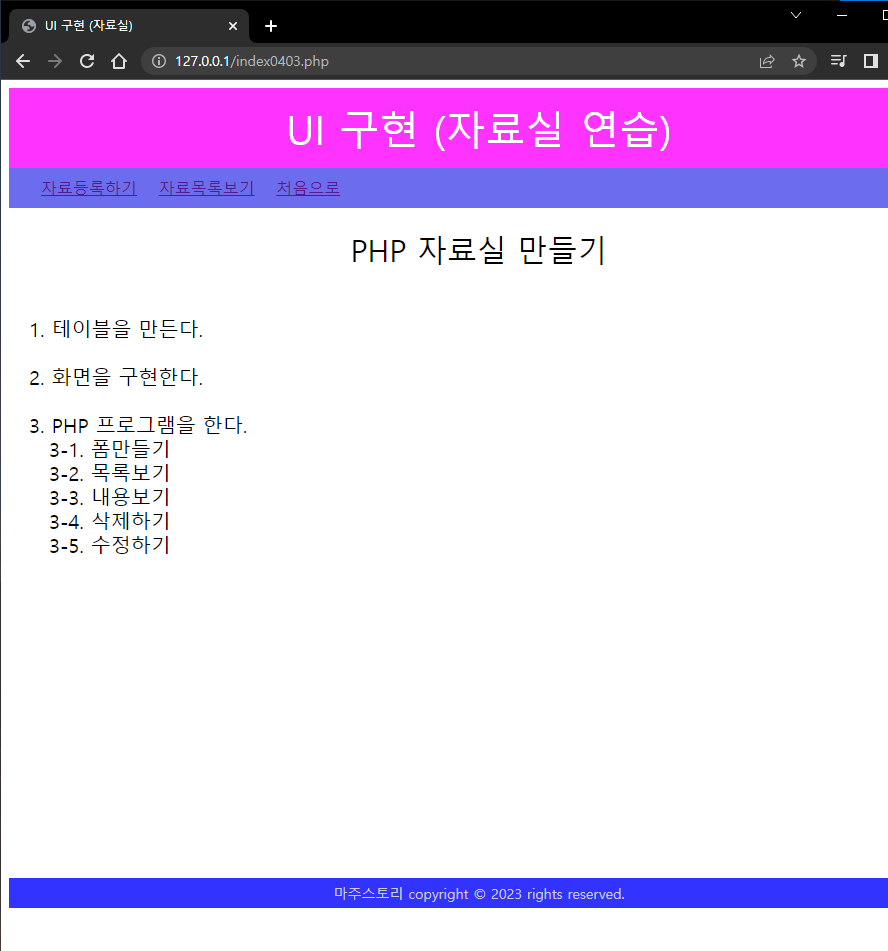The width and height of the screenshot is (888, 951).
Task: View site information icon in address bar
Action: coord(159,61)
